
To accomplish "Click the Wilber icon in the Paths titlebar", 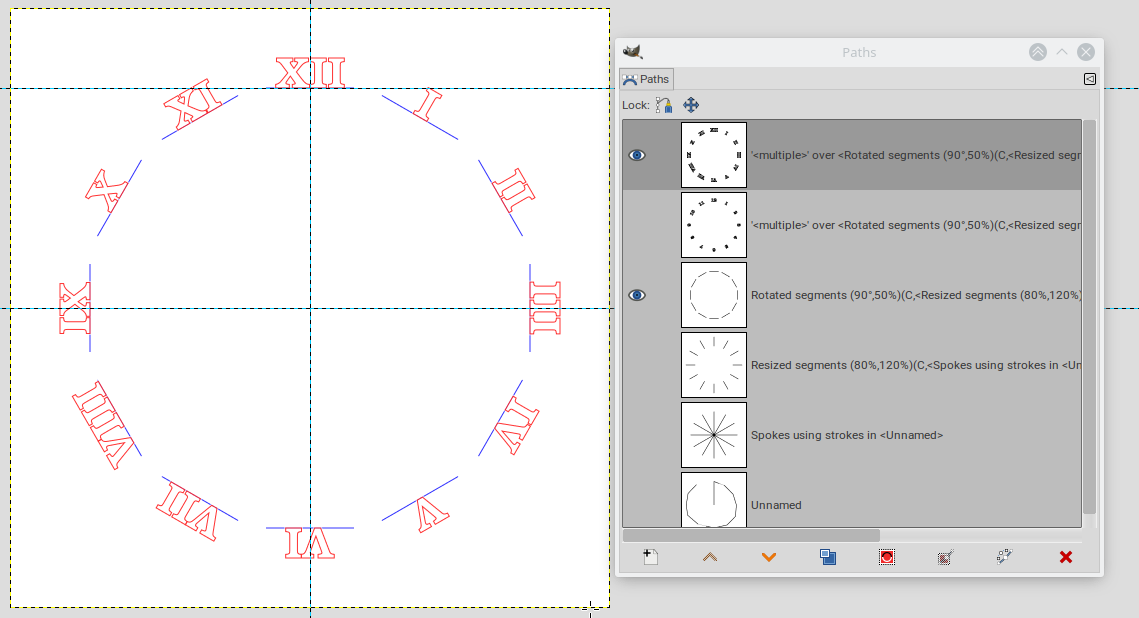I will click(633, 52).
